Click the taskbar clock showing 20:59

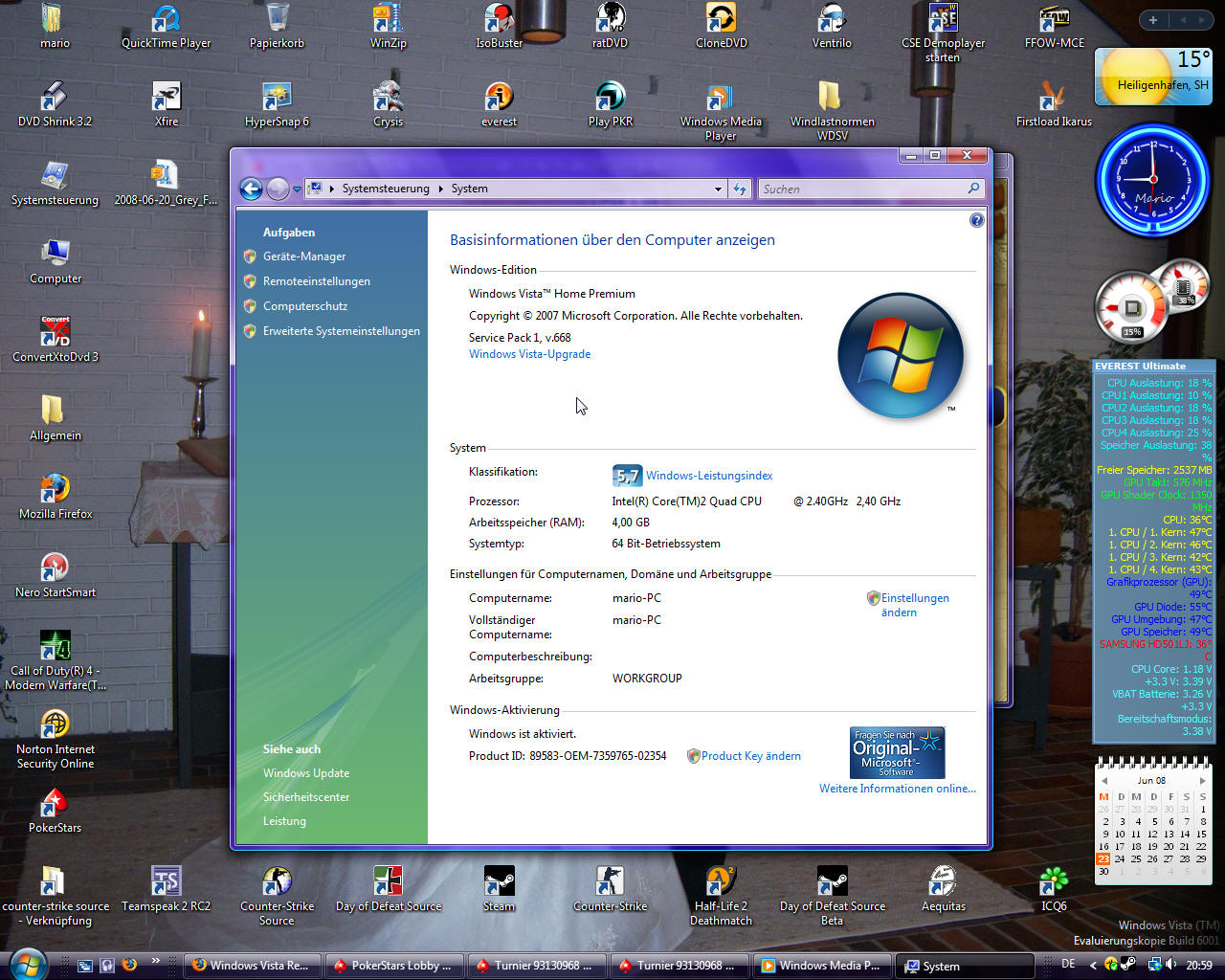point(1198,966)
